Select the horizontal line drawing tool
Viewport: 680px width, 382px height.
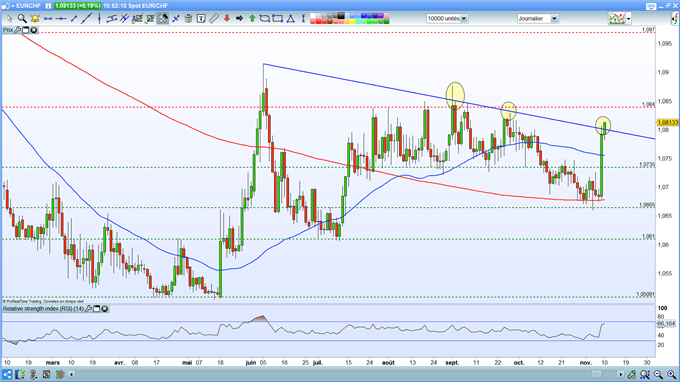[48, 18]
